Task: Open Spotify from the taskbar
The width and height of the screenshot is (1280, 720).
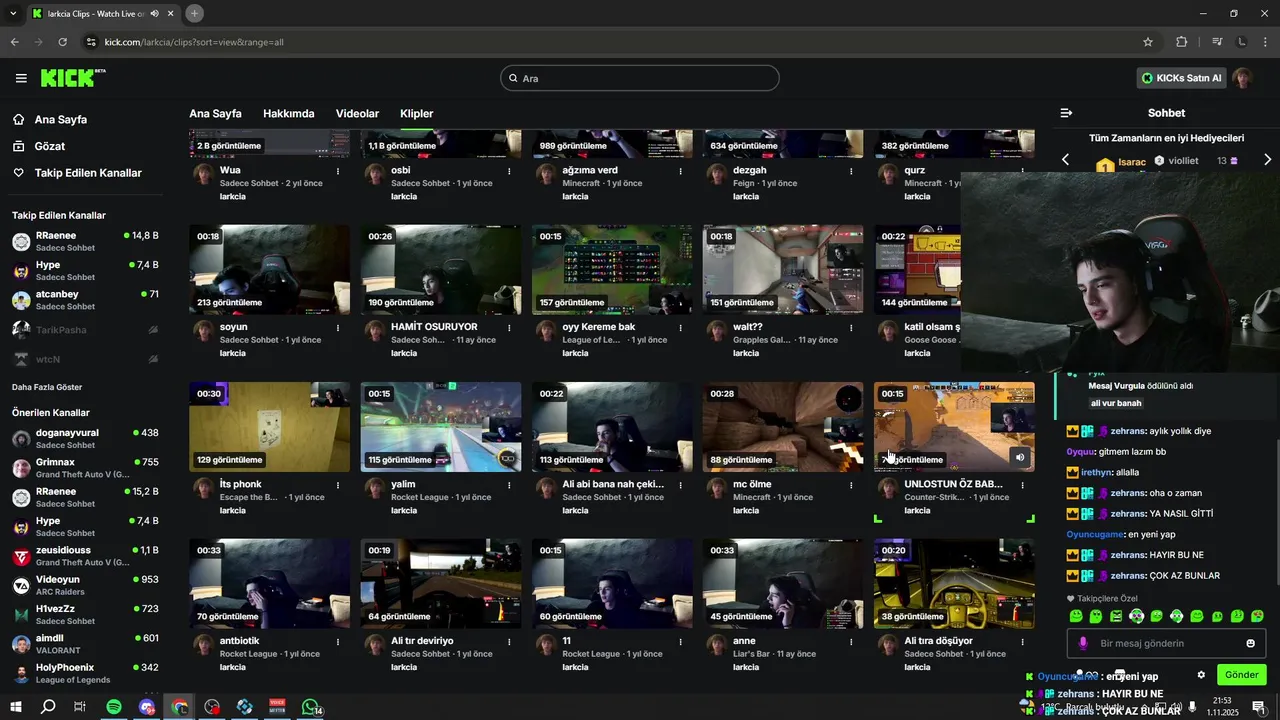Action: coord(114,707)
